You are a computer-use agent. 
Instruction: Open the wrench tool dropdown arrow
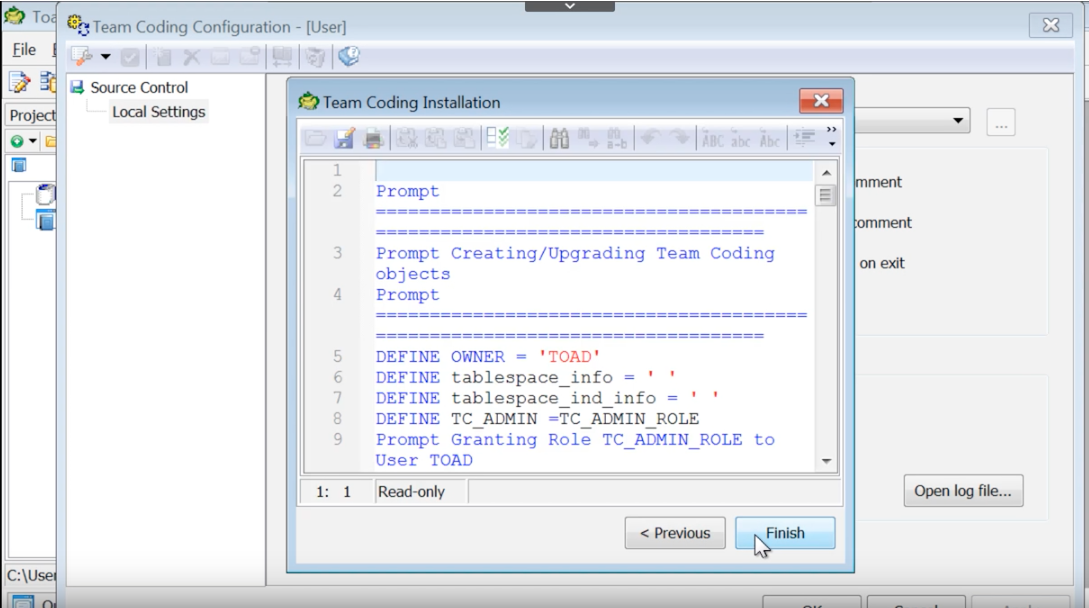click(x=104, y=57)
